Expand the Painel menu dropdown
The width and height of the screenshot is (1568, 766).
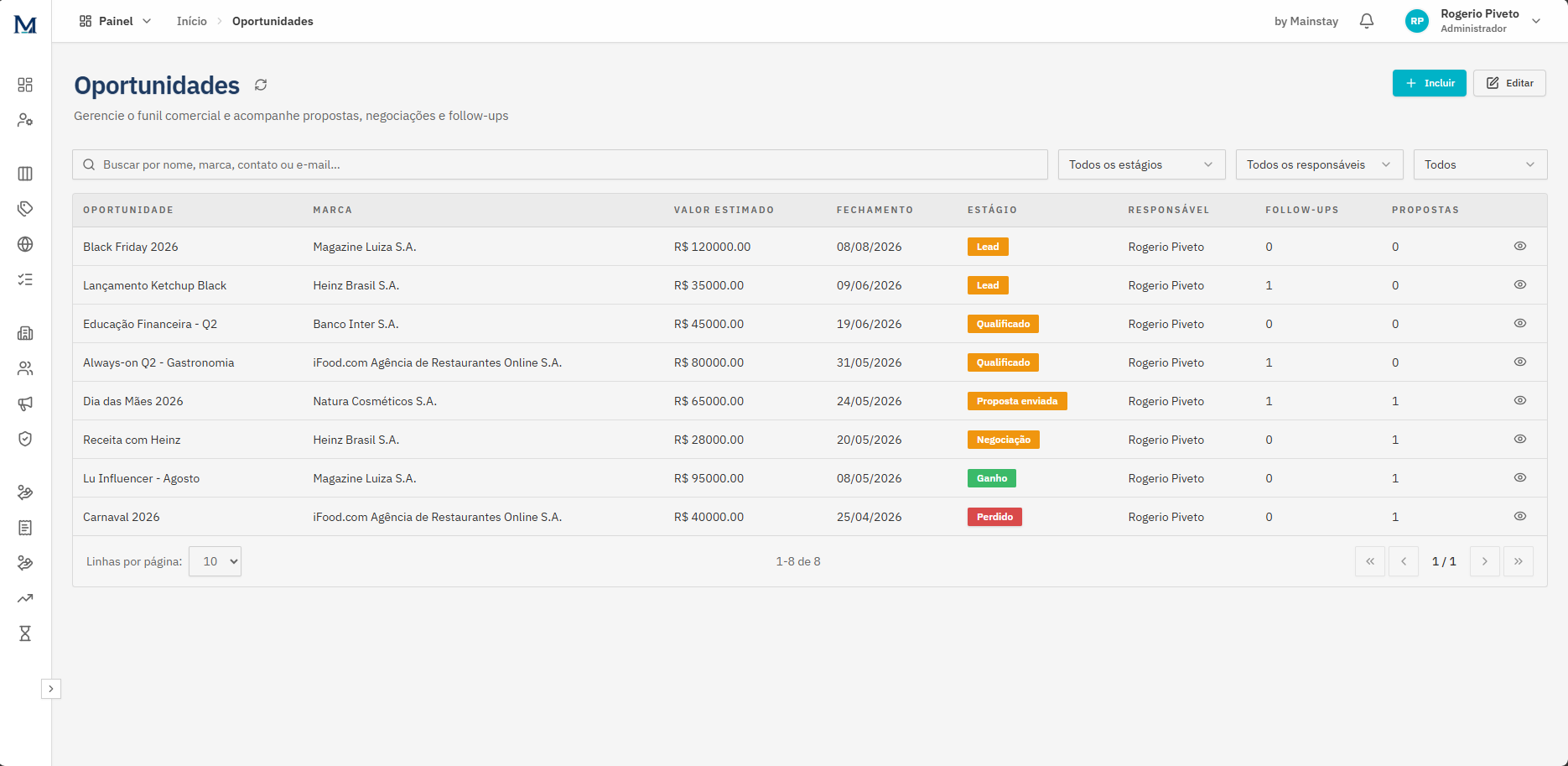click(x=116, y=21)
